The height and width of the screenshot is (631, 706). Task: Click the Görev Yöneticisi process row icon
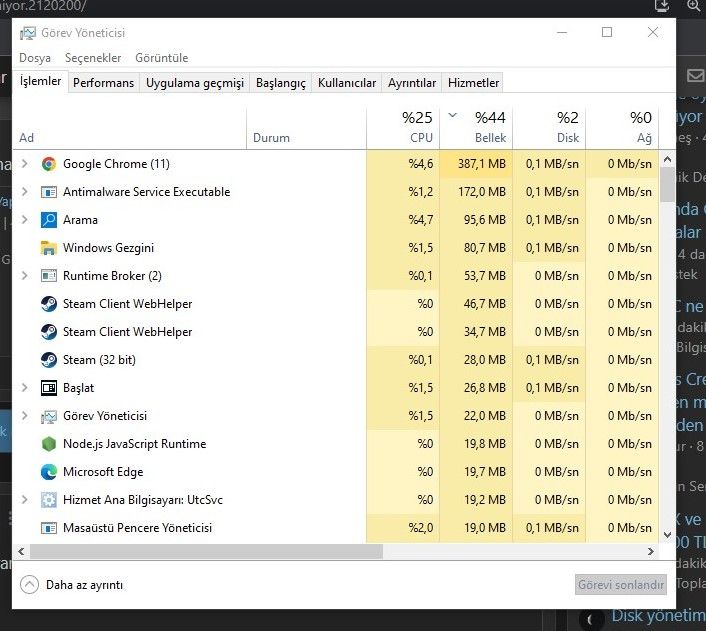click(49, 416)
